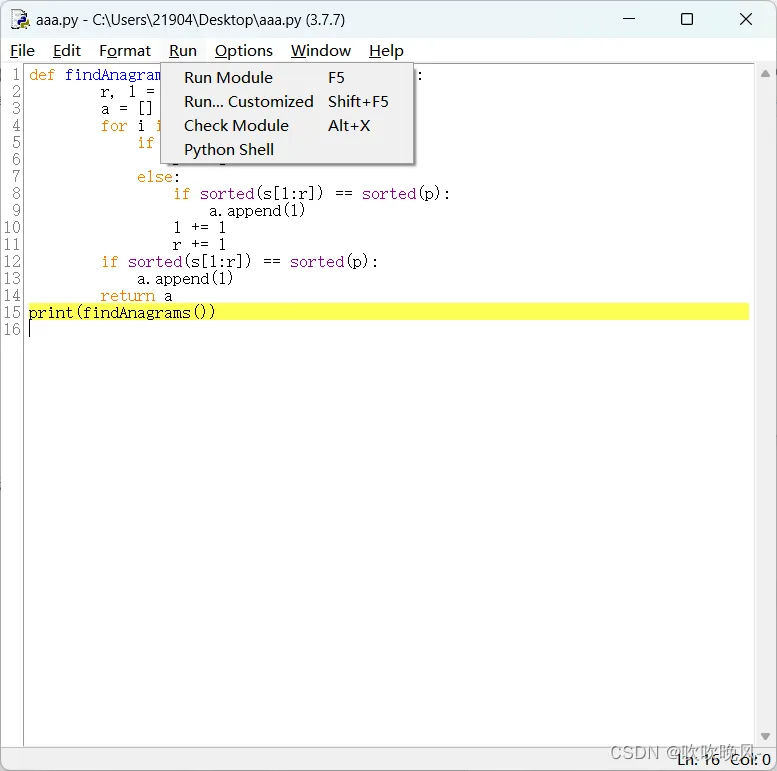The image size is (777, 771).
Task: Close the open Run menu
Action: pos(183,51)
